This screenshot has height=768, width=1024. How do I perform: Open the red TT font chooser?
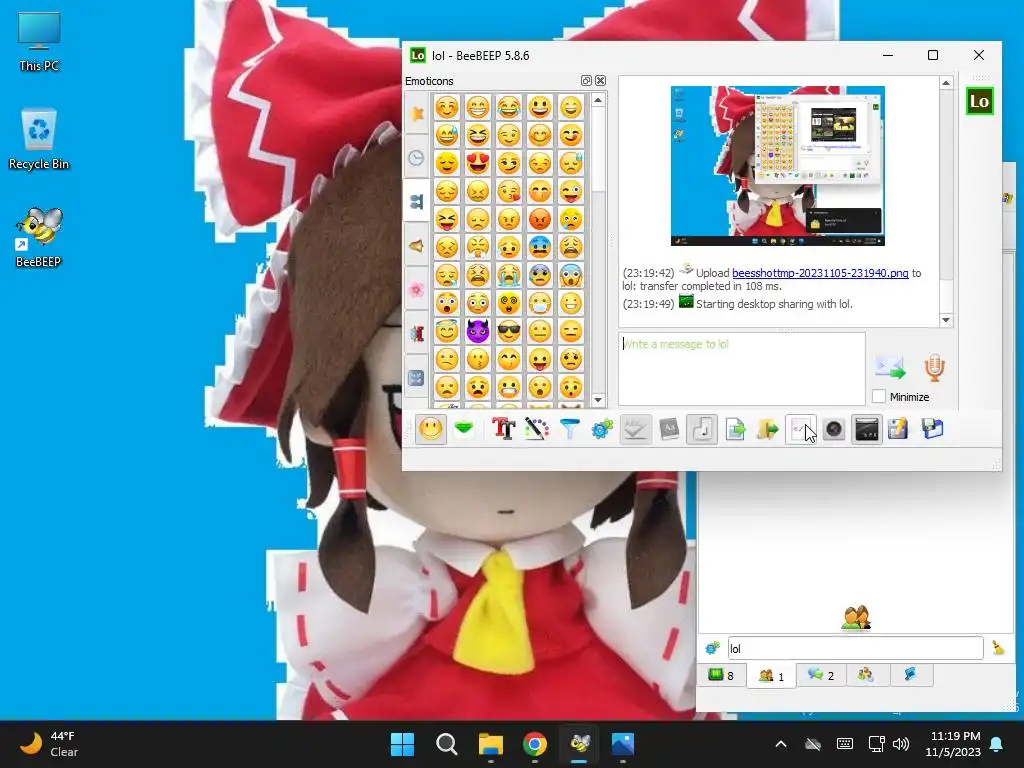pos(504,429)
